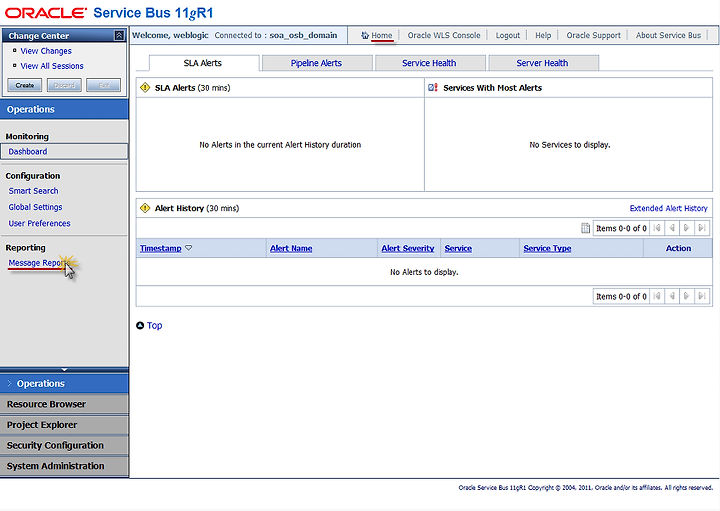Open Oracle WLS Console link
This screenshot has width=720, height=511.
tap(444, 35)
